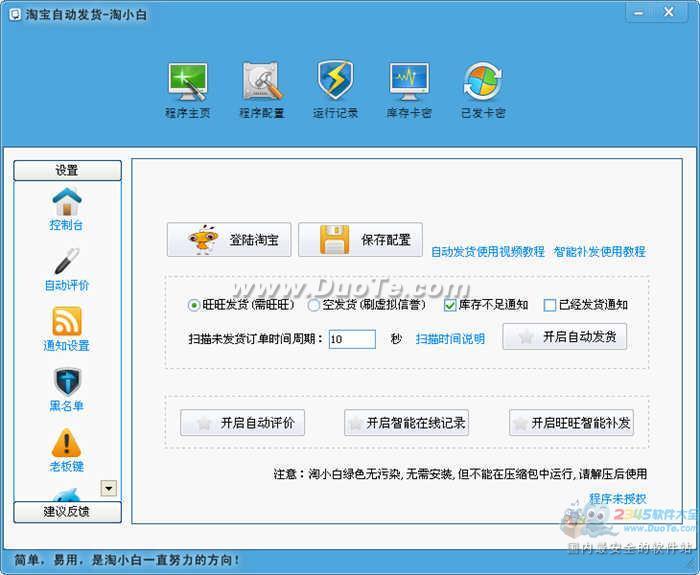The image size is (700, 575).
Task: Select the 旺旺发货 radio button
Action: [x=194, y=305]
